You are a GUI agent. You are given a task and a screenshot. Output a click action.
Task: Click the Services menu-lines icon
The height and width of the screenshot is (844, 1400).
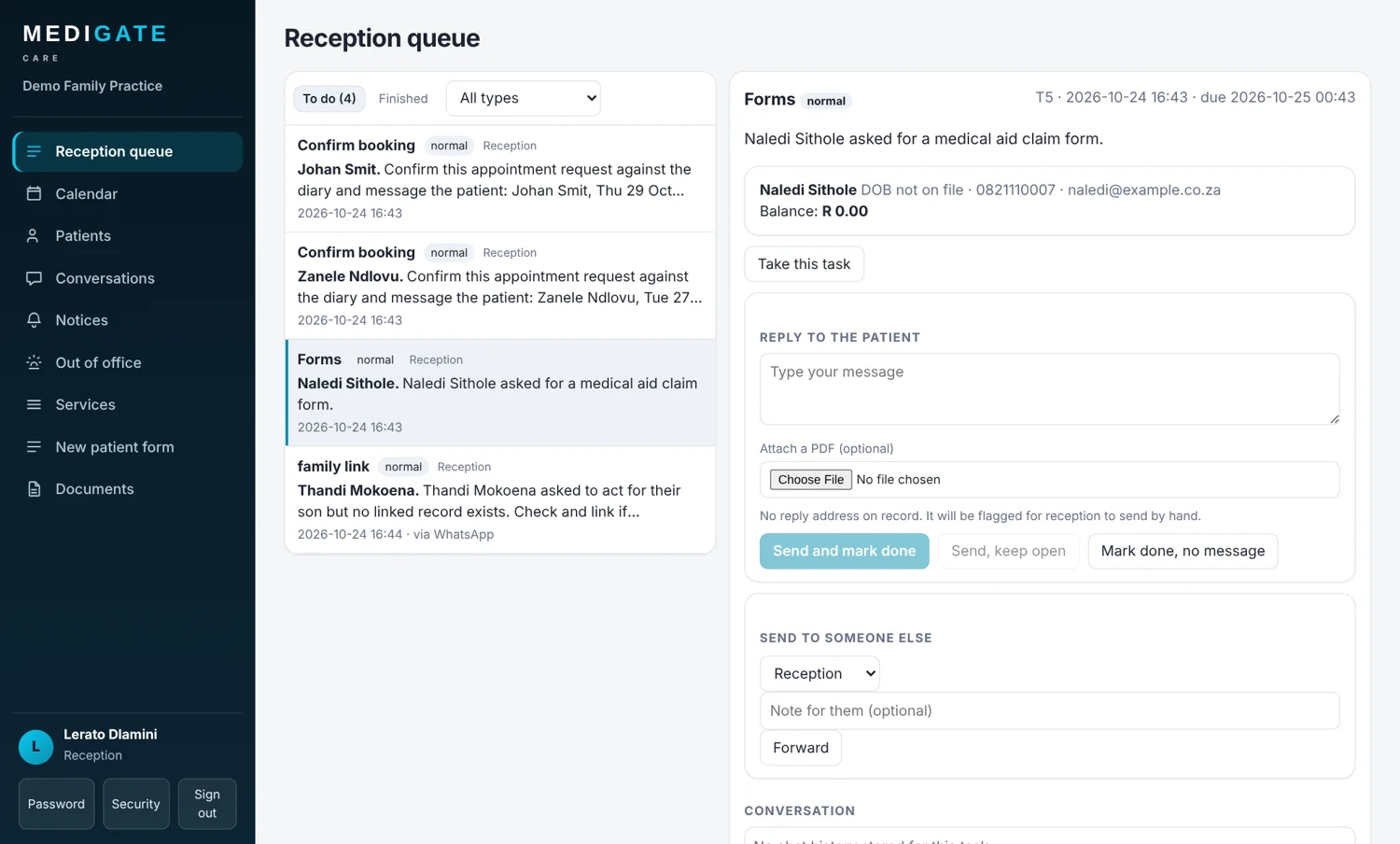coord(34,404)
